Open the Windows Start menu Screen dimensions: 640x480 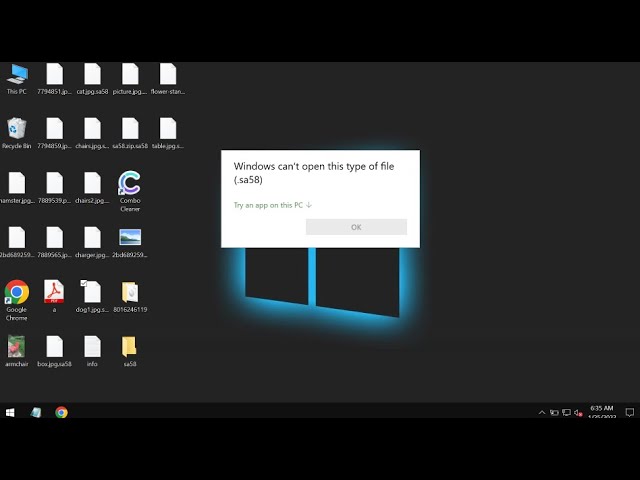[10, 412]
